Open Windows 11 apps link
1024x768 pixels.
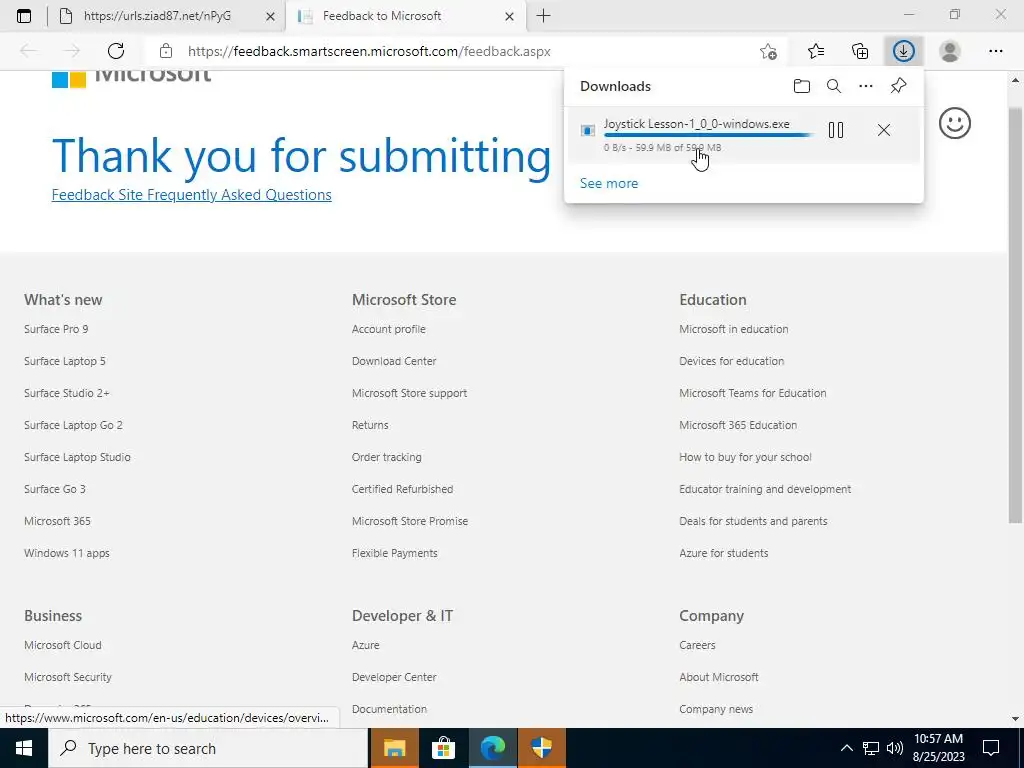(x=67, y=553)
